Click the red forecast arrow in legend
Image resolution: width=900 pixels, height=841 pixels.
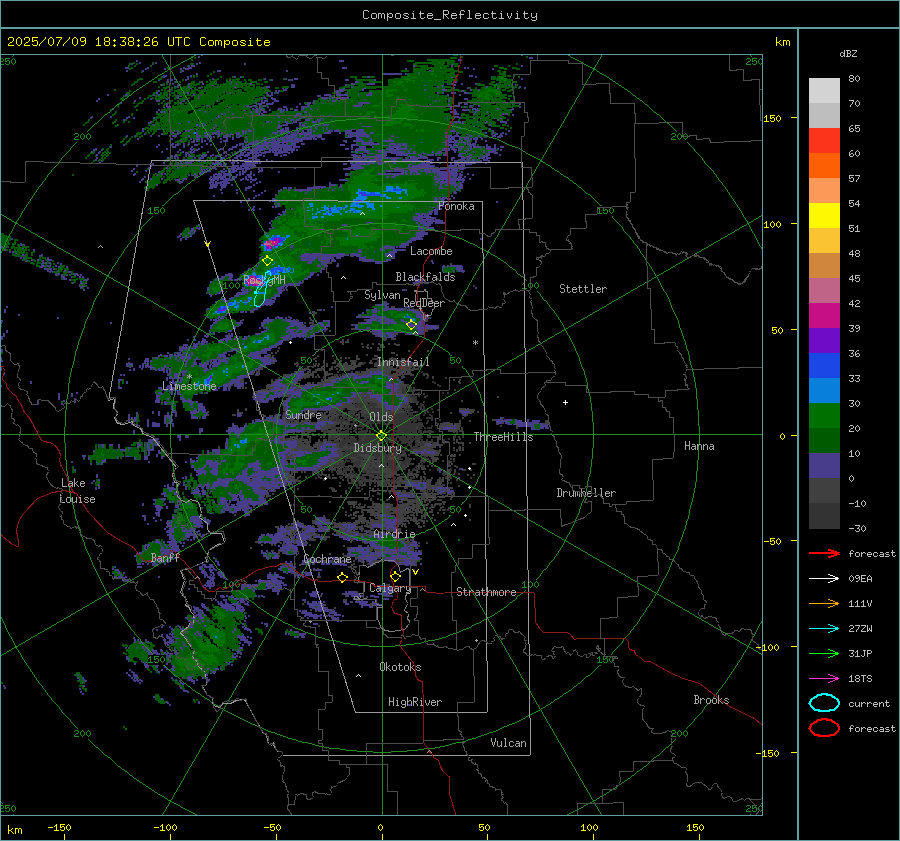[824, 553]
